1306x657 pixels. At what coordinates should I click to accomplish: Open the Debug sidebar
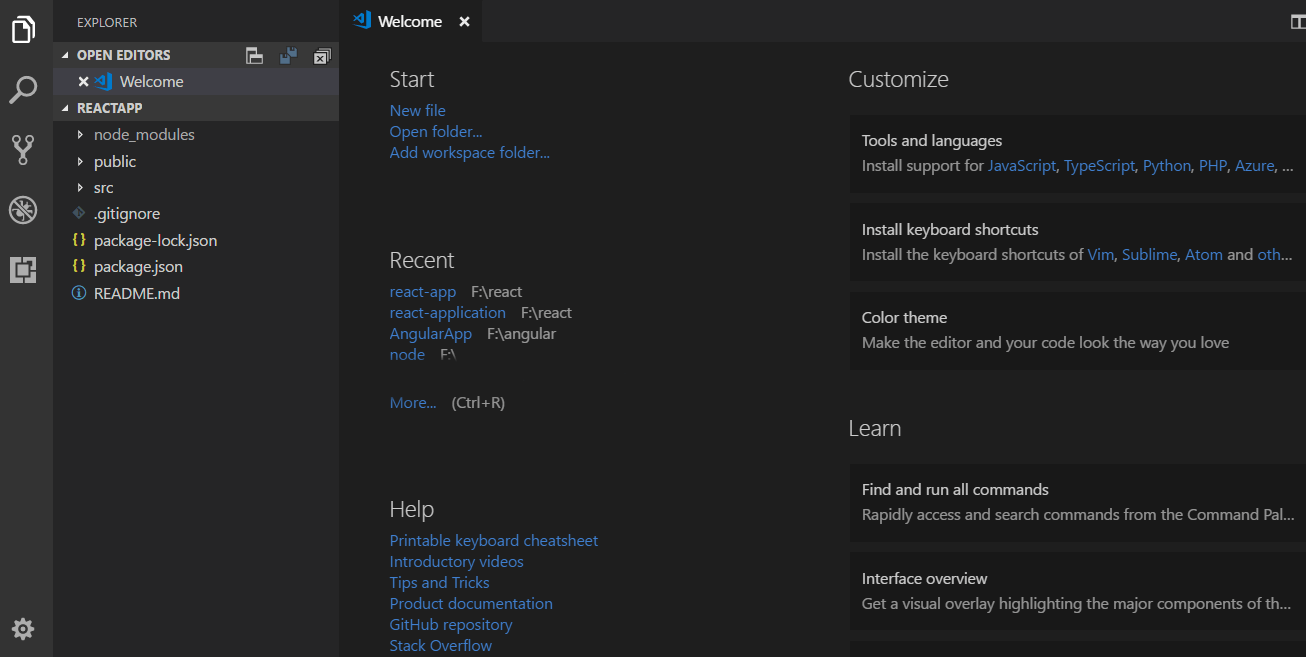coord(23,210)
